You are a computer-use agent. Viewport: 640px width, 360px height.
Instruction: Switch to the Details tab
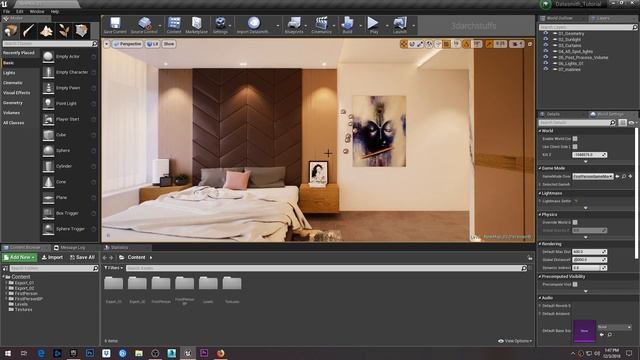tap(553, 114)
